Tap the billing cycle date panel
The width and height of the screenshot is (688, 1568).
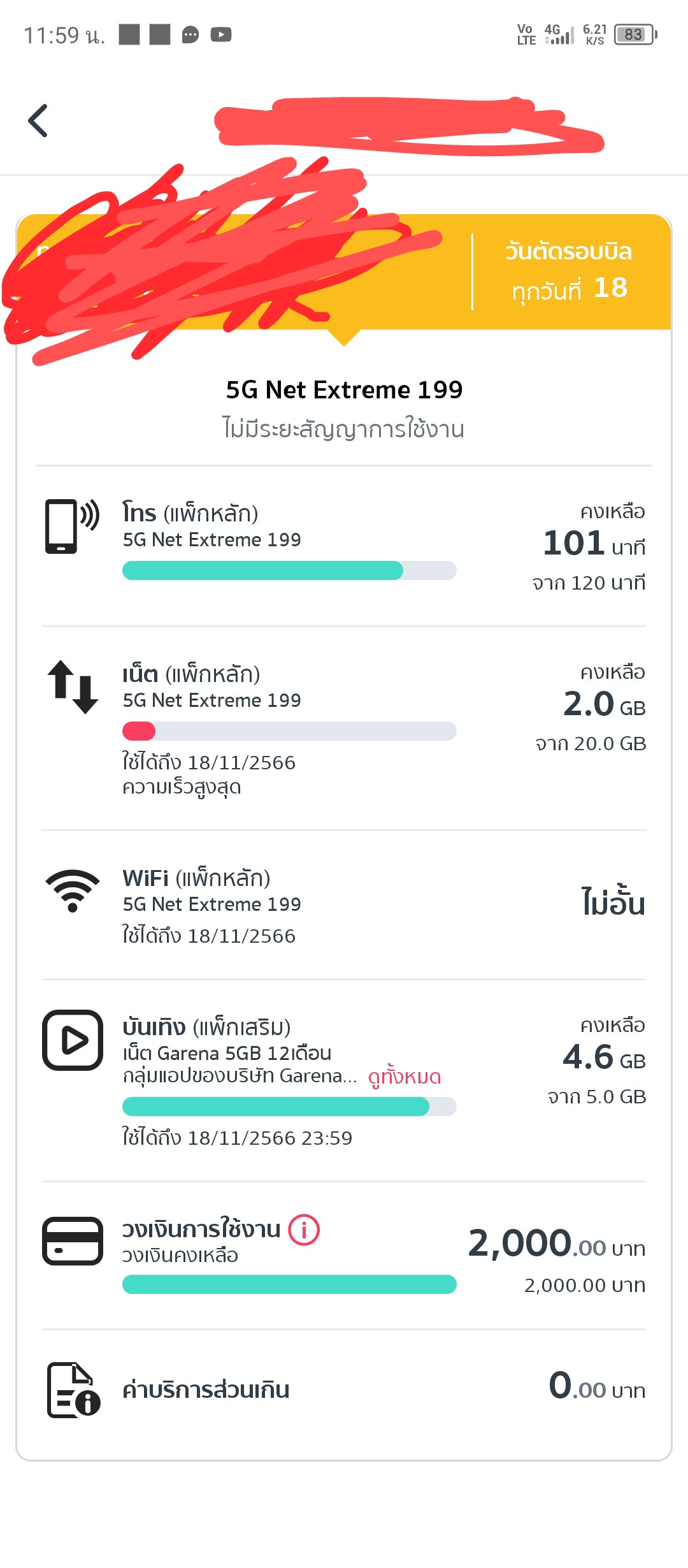[568, 271]
